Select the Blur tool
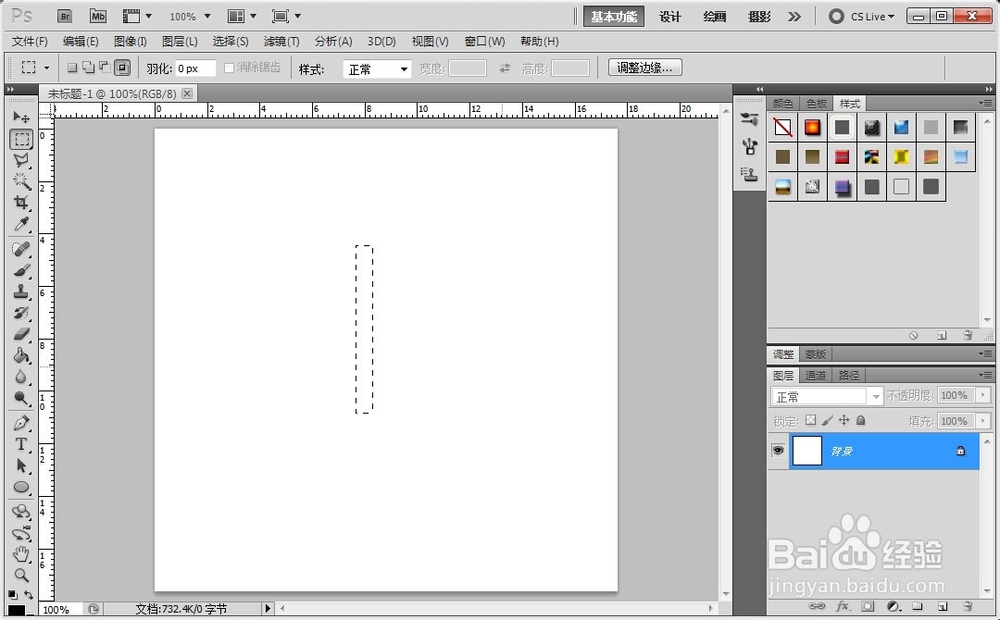Viewport: 1000px width, 620px height. pos(21,376)
